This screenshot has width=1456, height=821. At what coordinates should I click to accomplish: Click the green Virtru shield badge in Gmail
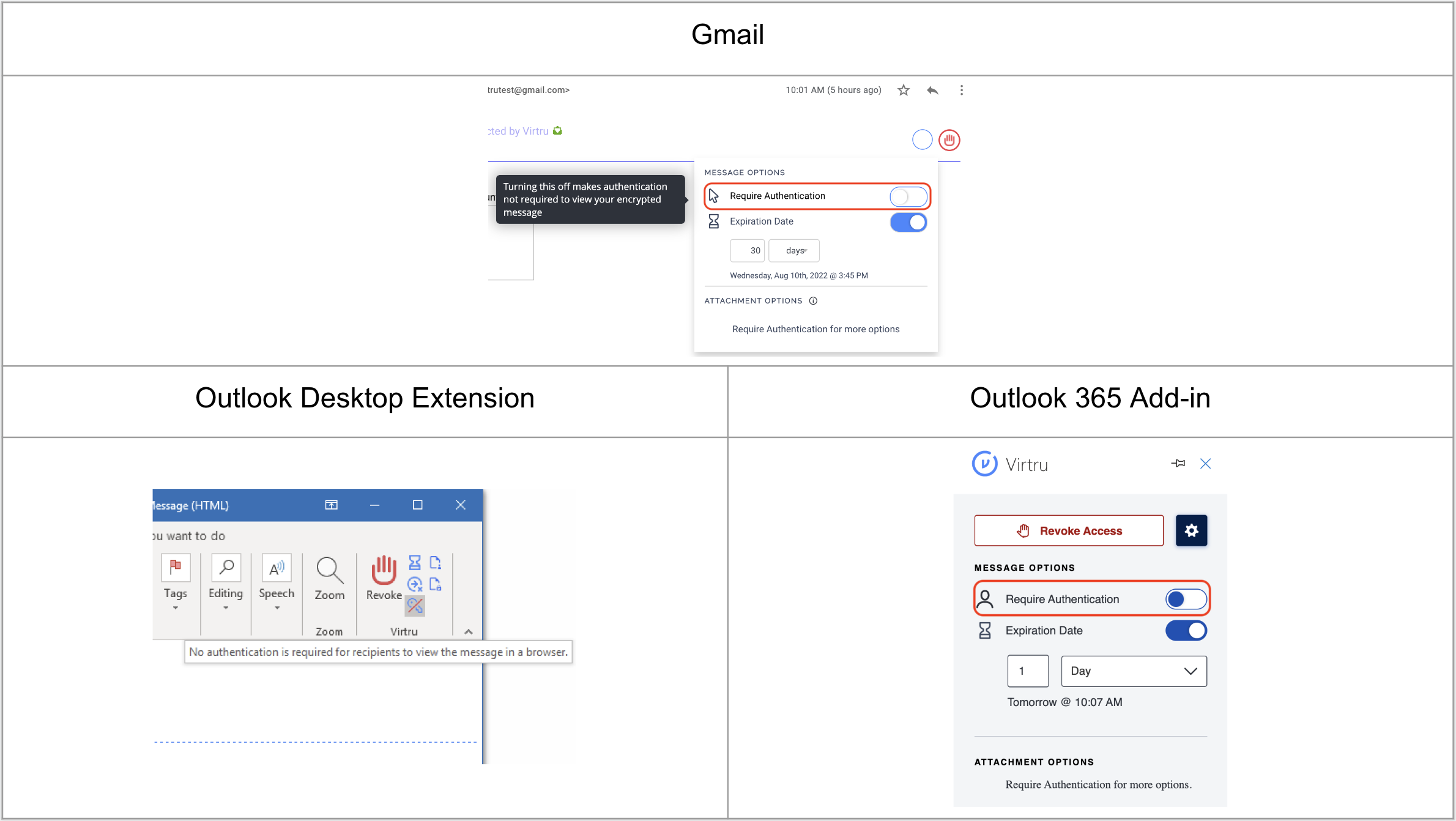557,131
